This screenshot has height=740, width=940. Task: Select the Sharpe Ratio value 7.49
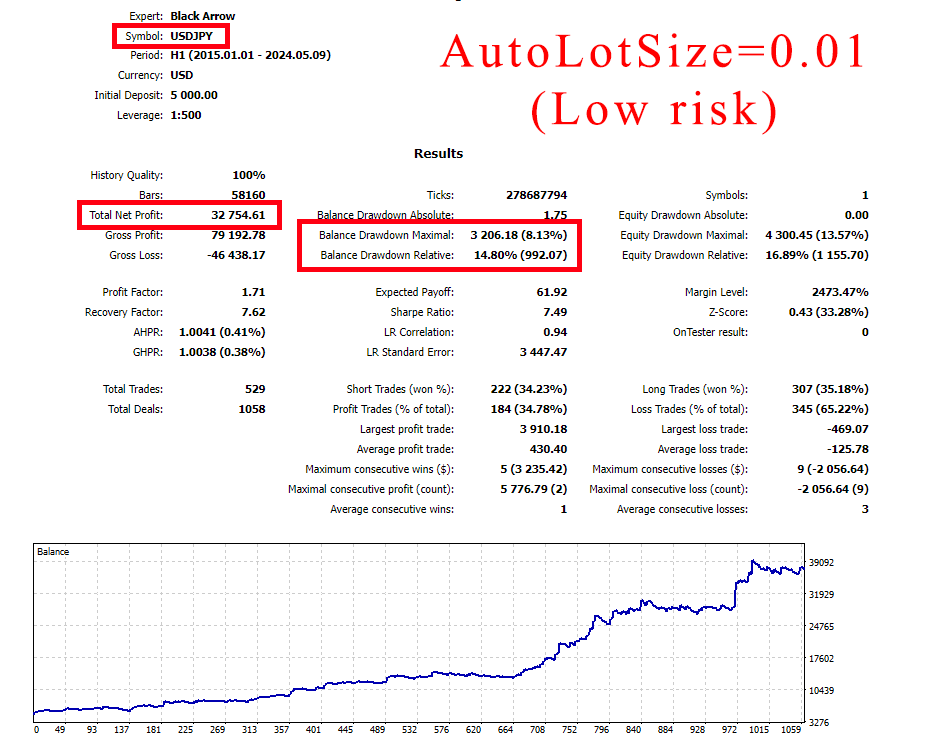(x=555, y=312)
